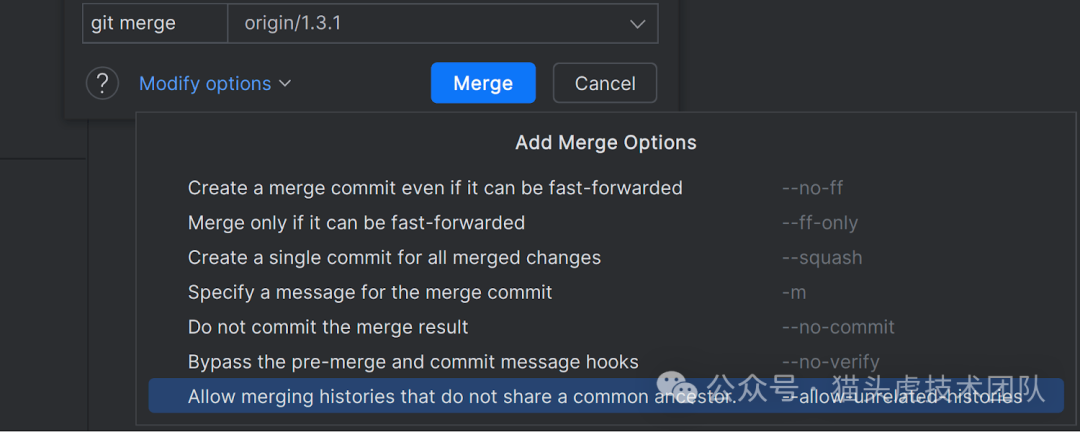
Task: Click the --no-commit flag text
Action: click(838, 328)
